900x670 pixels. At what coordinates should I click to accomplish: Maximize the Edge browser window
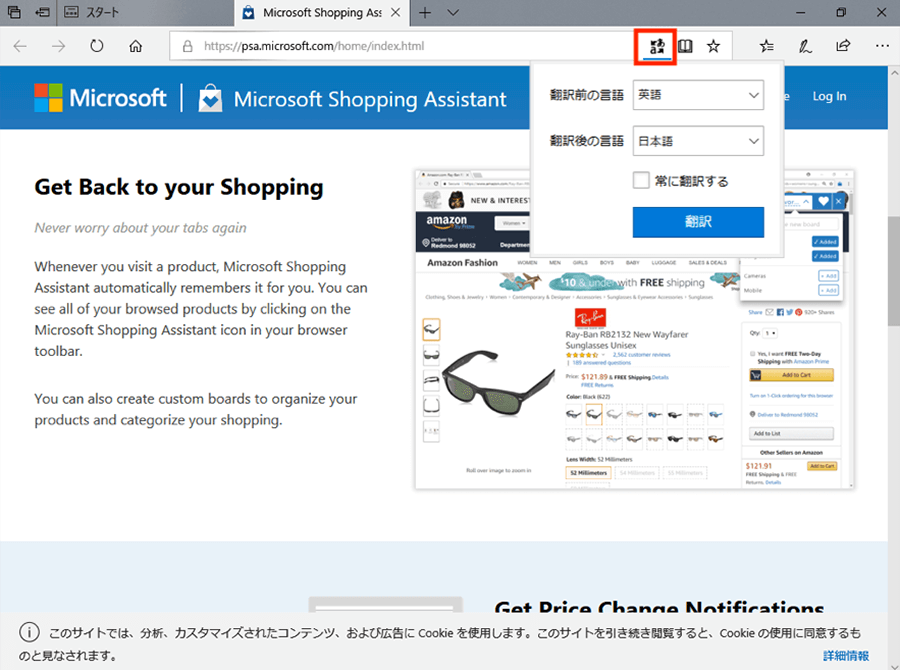point(841,13)
